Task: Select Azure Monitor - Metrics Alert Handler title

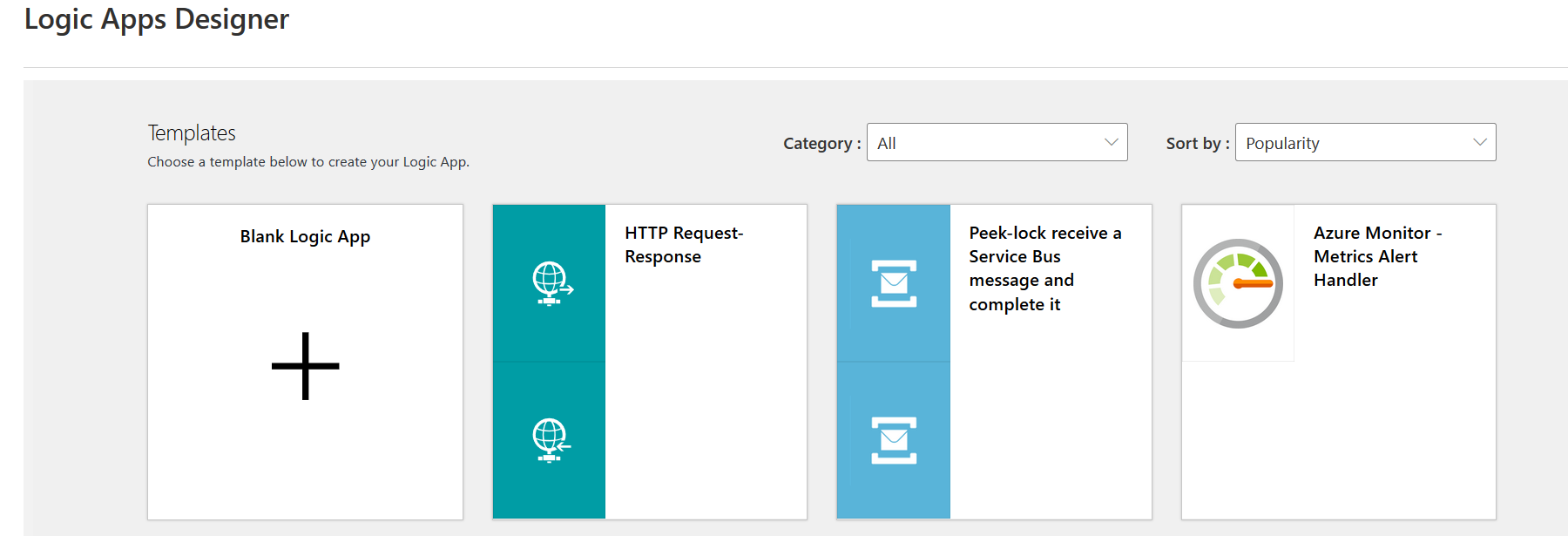Action: (x=1376, y=256)
